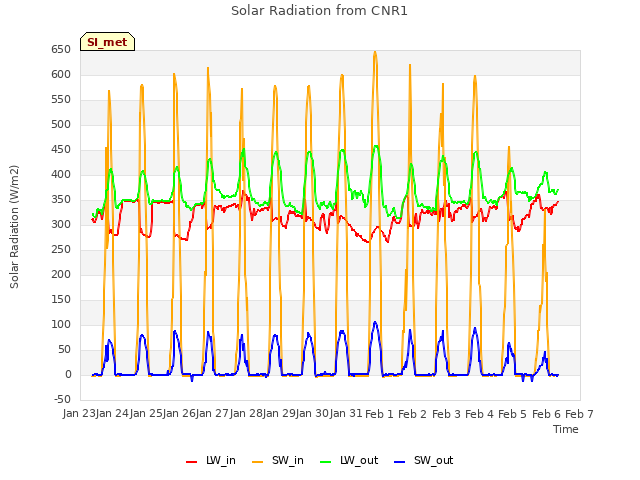
Task: Click the -50 y-axis tick label
Action: 62,399
